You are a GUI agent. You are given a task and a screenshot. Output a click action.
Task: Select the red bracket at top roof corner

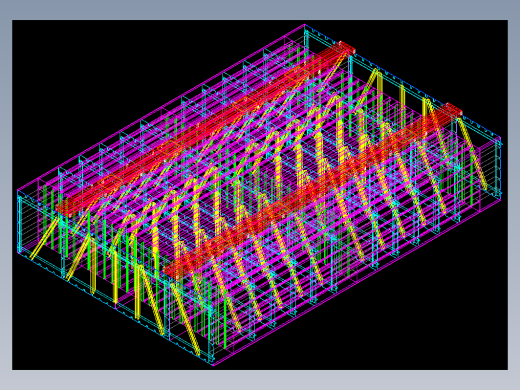click(346, 46)
